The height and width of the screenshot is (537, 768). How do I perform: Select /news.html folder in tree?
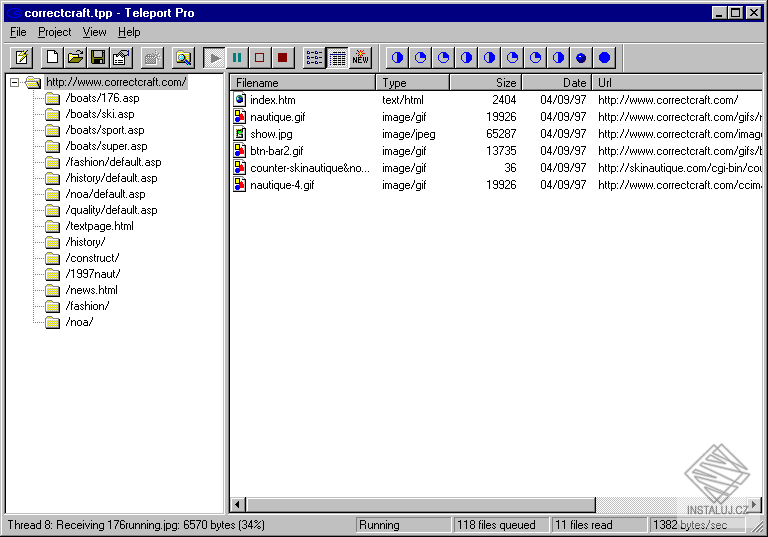click(92, 290)
